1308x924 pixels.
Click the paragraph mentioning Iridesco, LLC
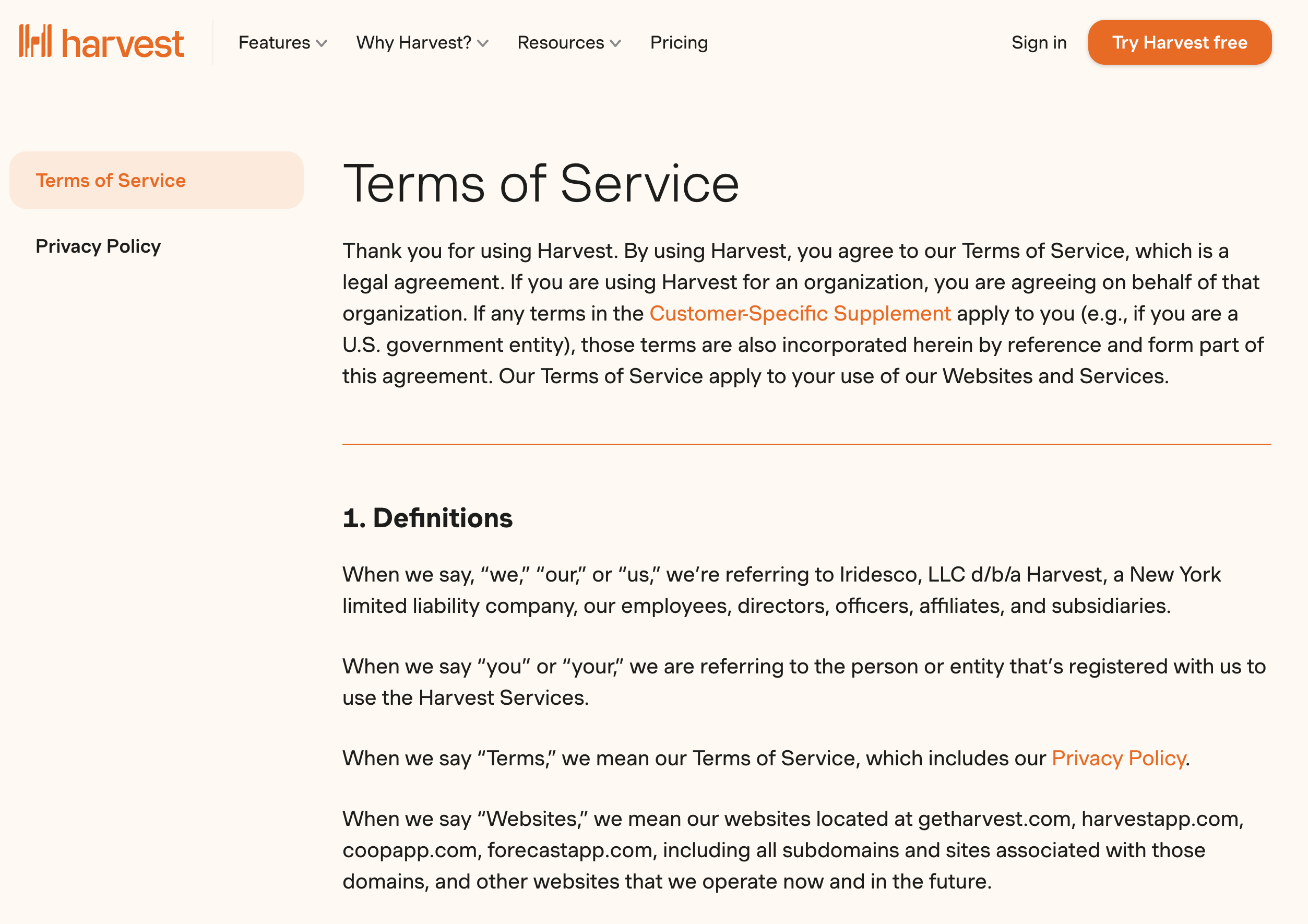(780, 590)
